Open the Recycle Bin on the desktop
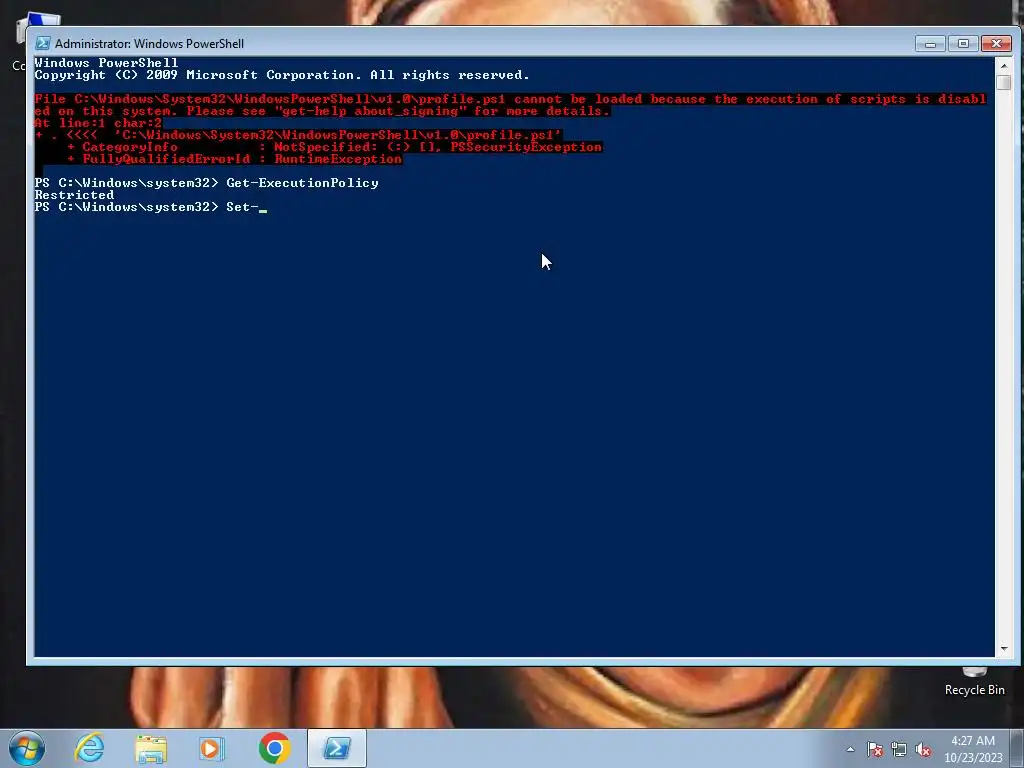This screenshot has height=768, width=1024. point(974,681)
